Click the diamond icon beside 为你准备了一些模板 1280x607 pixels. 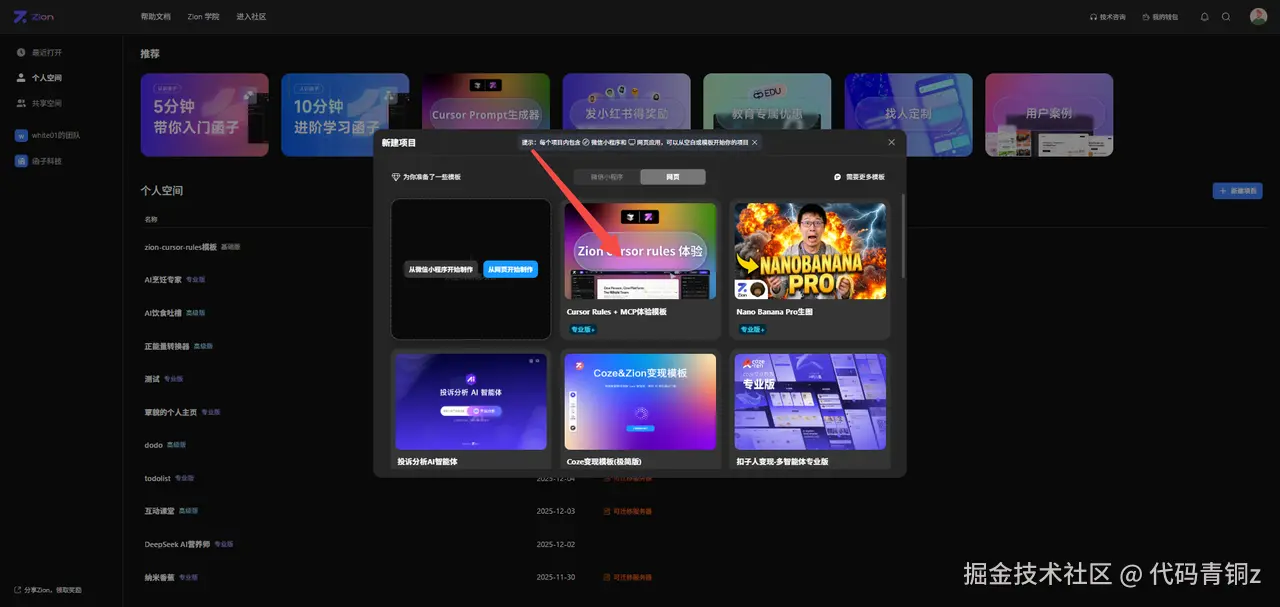(x=396, y=177)
